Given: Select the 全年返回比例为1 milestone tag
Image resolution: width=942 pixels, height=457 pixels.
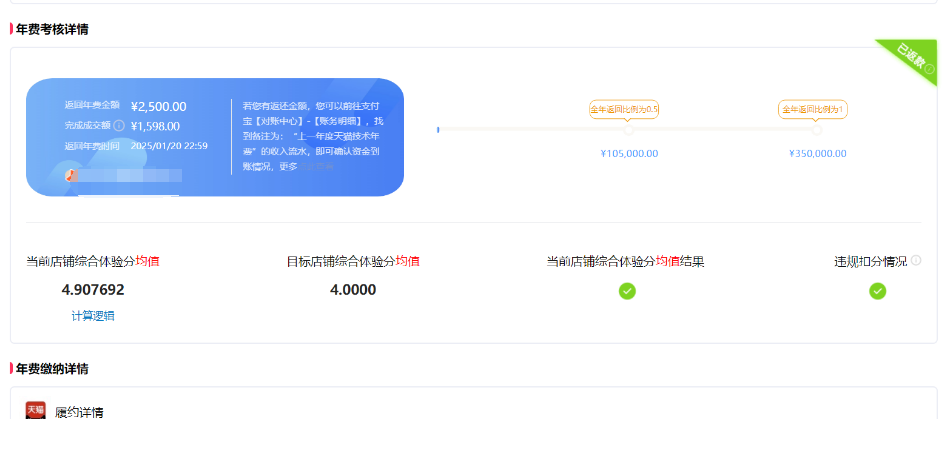Looking at the screenshot, I should click(813, 109).
